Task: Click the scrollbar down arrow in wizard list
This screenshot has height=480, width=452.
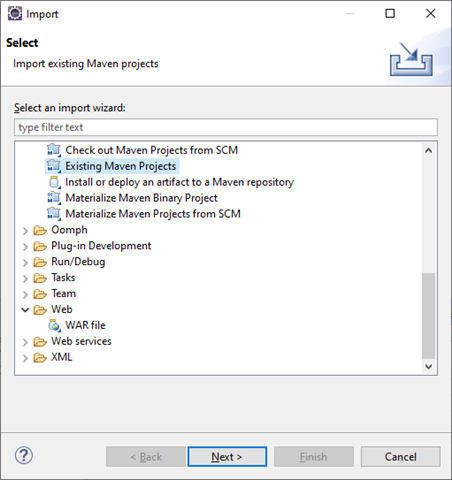Action: [428, 366]
